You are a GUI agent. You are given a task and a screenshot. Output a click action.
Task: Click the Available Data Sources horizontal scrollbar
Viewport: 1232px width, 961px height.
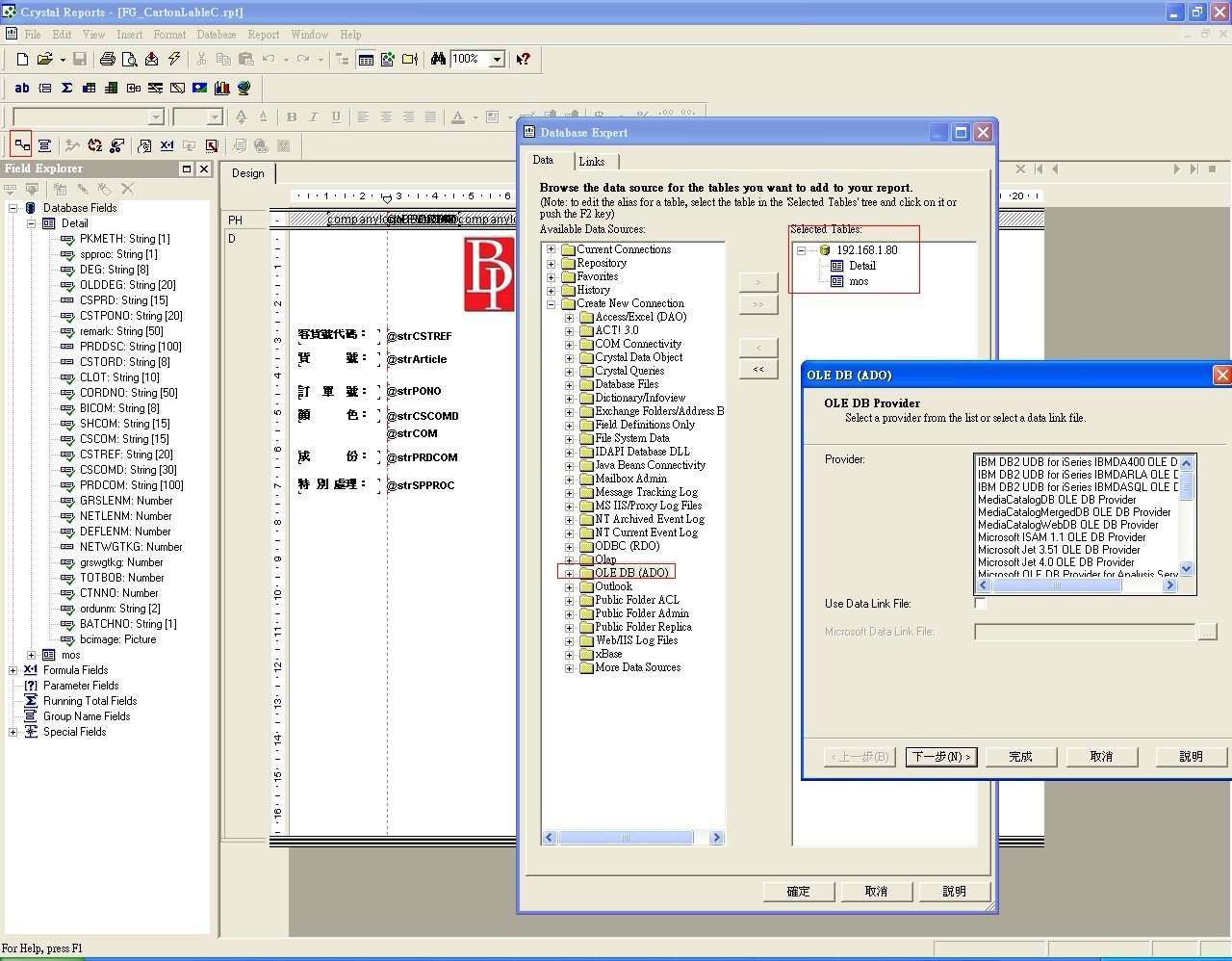[x=632, y=838]
